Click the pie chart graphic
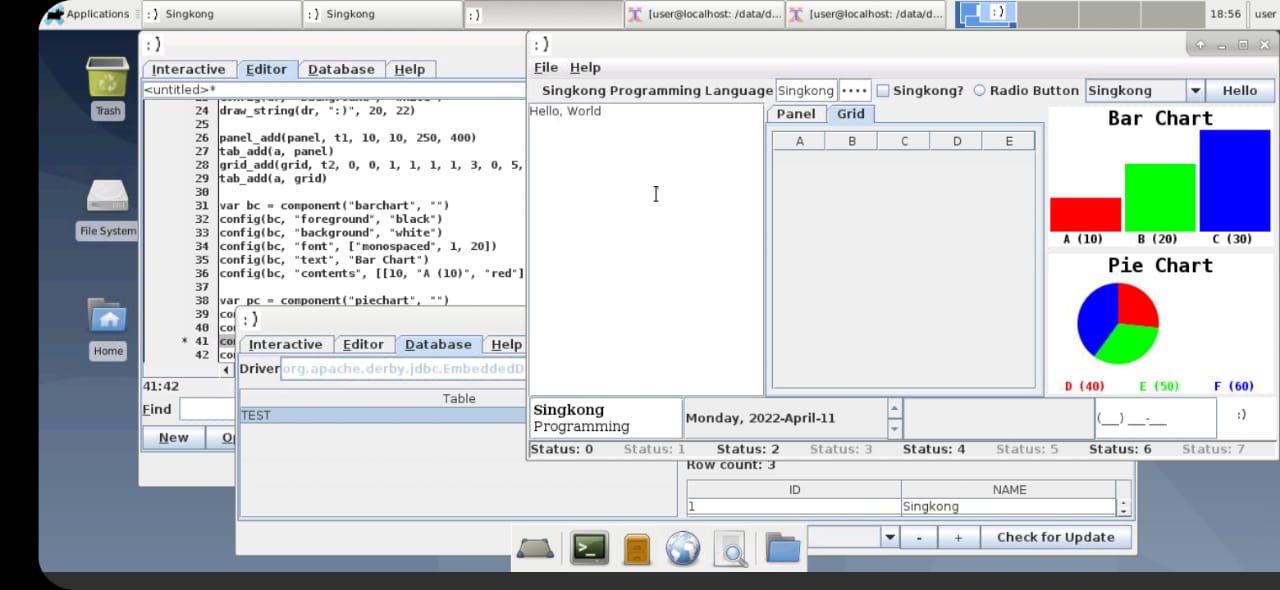 point(1118,323)
